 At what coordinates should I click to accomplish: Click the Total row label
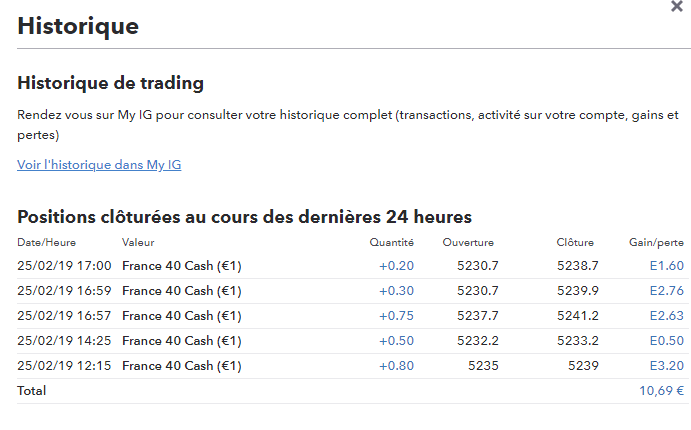(x=31, y=391)
